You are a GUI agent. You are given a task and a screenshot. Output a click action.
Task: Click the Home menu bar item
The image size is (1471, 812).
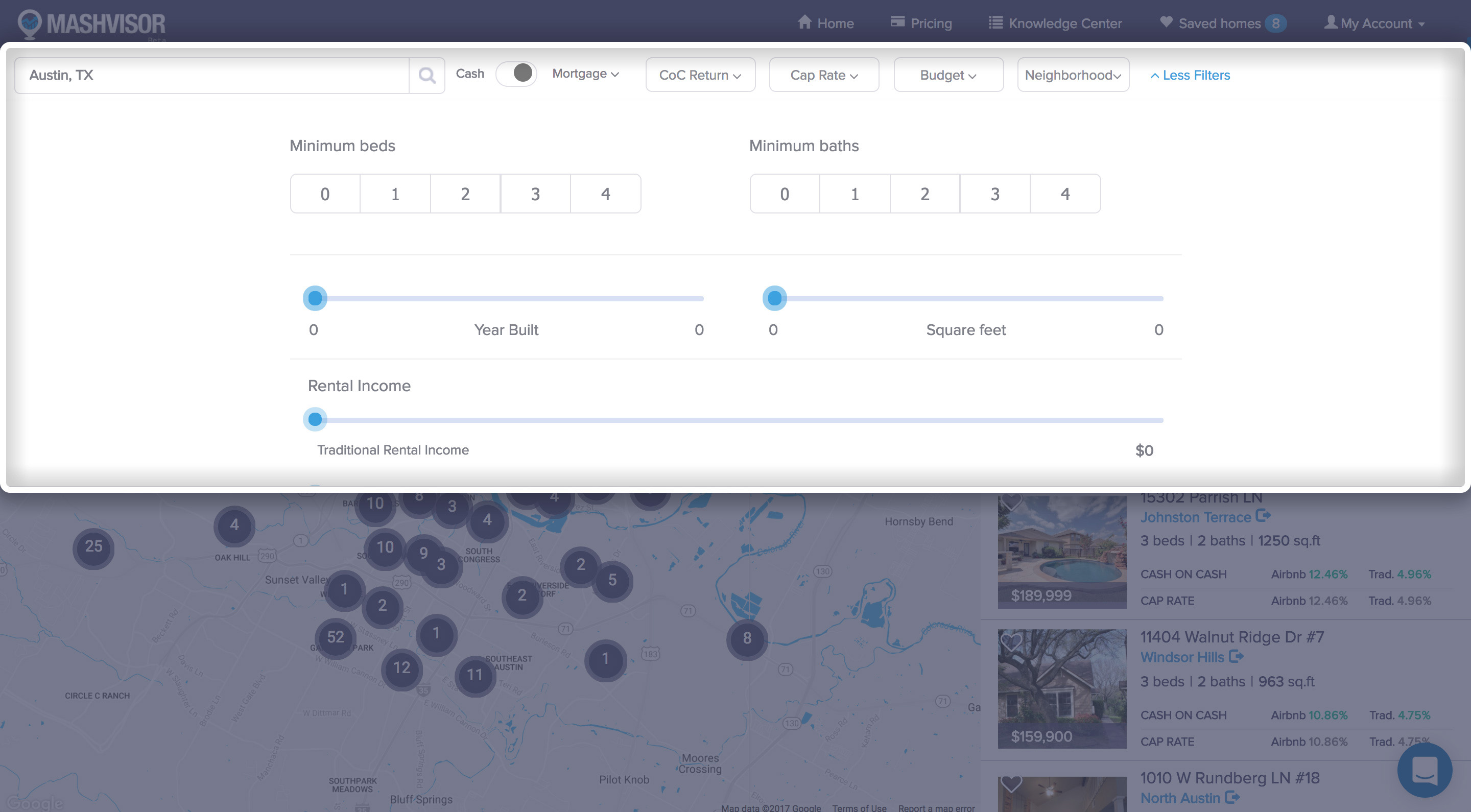click(x=825, y=22)
